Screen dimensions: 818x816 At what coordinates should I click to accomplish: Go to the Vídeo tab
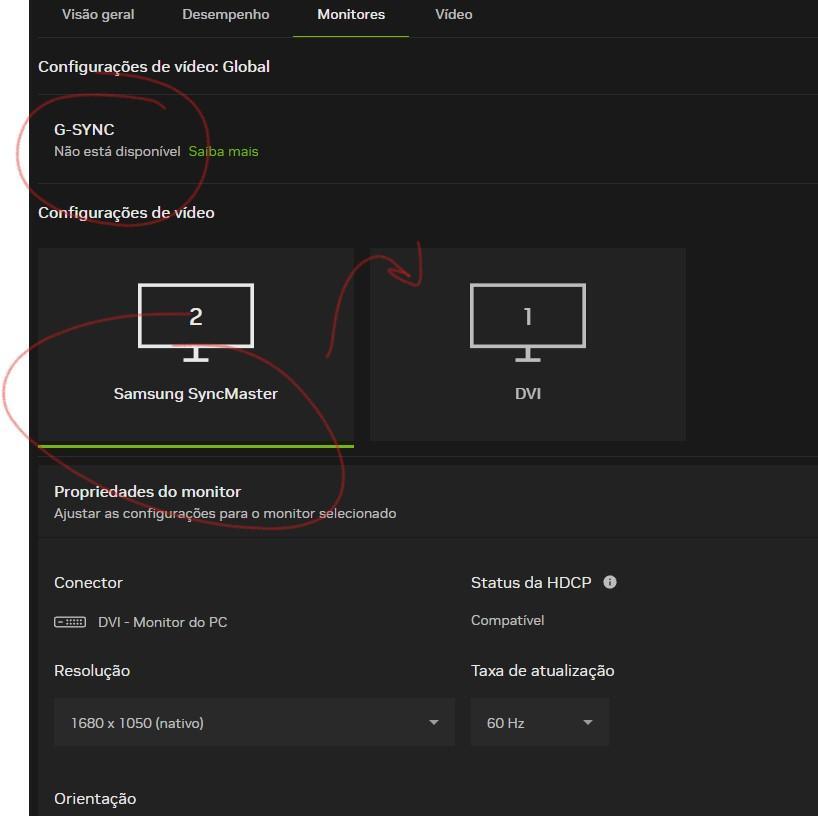pos(454,15)
